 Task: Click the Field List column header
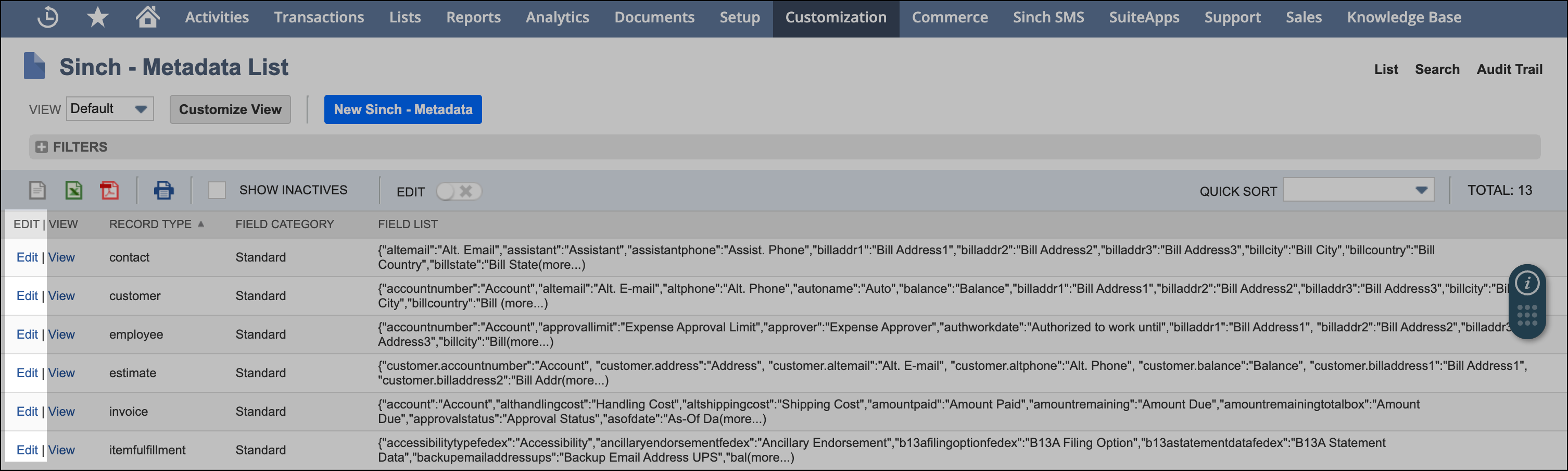pos(407,224)
